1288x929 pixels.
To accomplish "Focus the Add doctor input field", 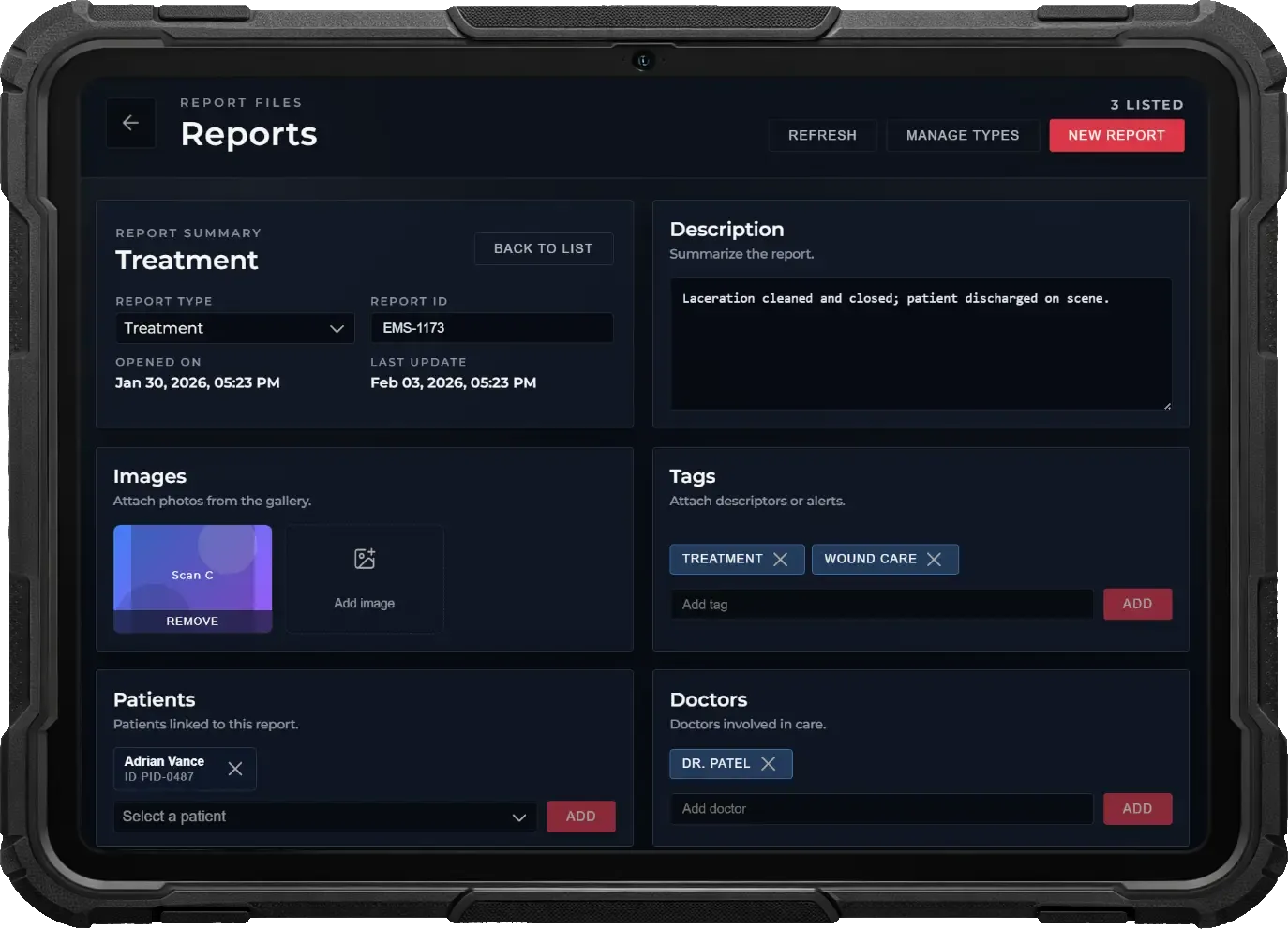I will click(x=881, y=809).
